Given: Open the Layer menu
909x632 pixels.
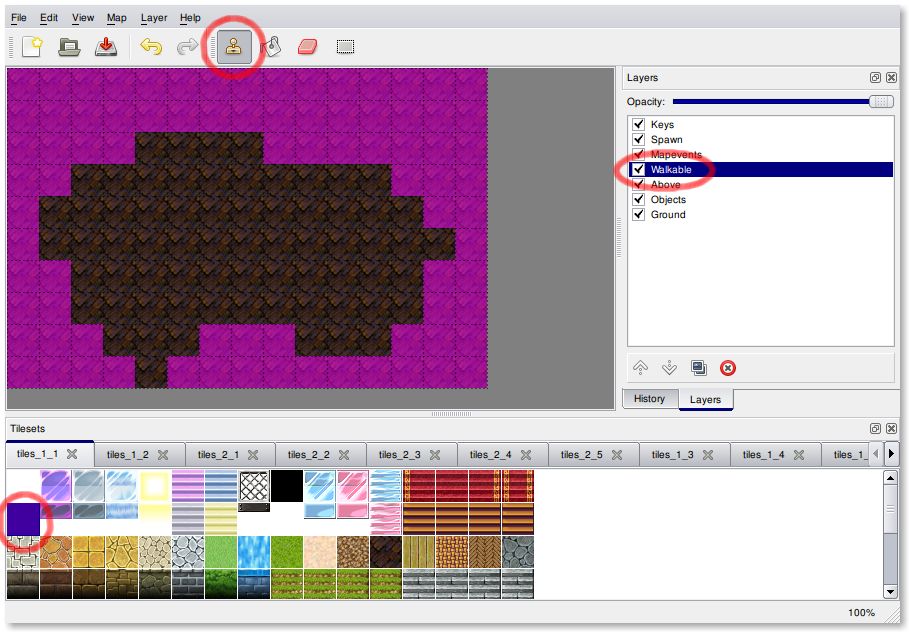Looking at the screenshot, I should tap(154, 18).
